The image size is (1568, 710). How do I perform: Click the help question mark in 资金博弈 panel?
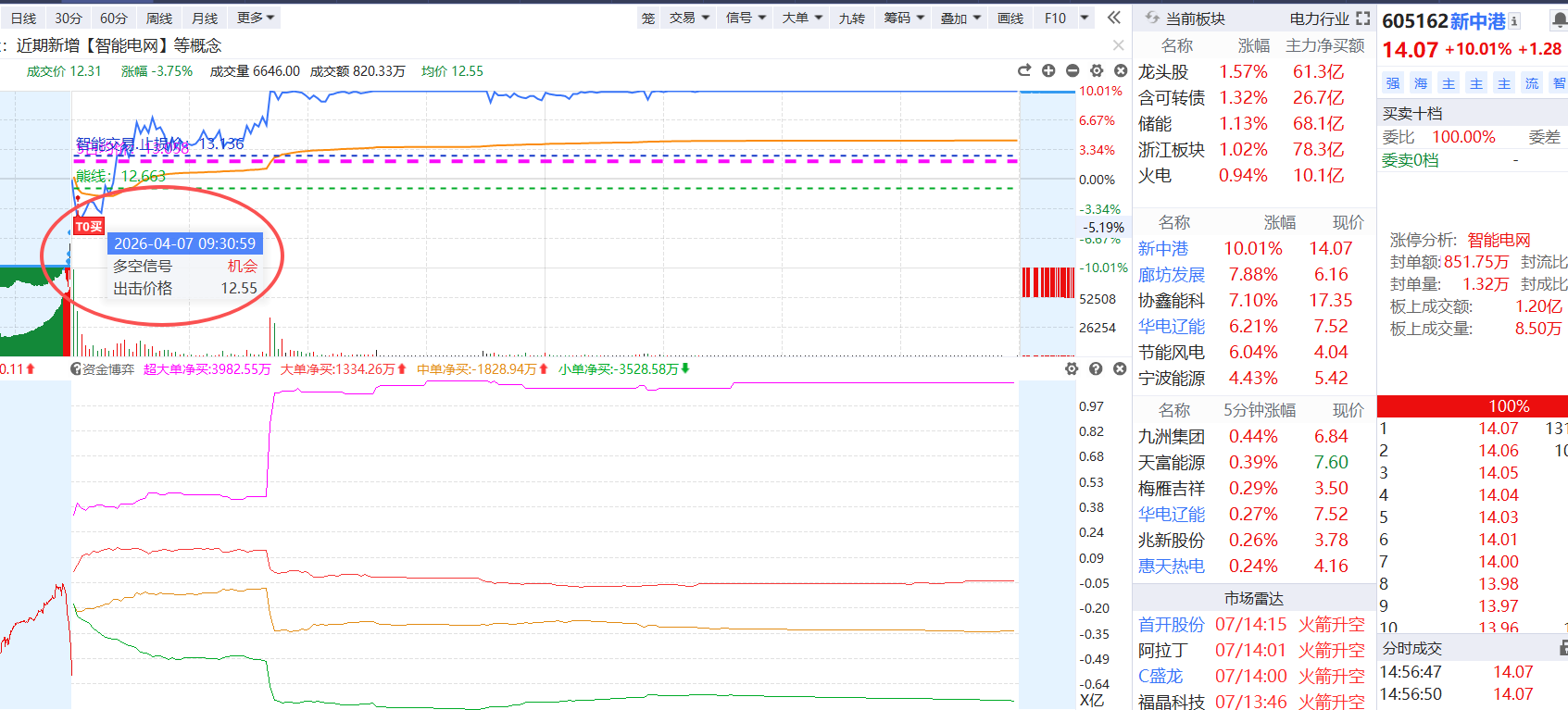(1096, 369)
